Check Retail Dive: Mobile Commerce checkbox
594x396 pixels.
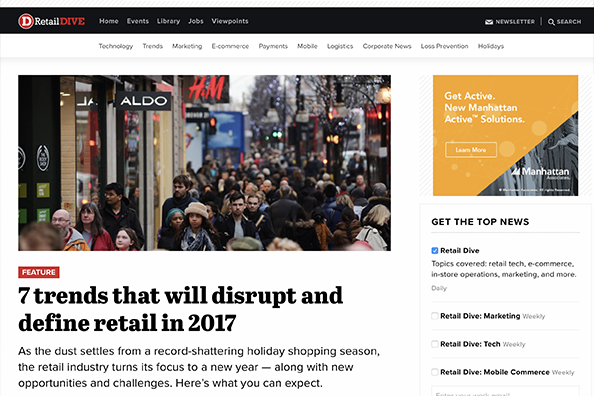[435, 372]
